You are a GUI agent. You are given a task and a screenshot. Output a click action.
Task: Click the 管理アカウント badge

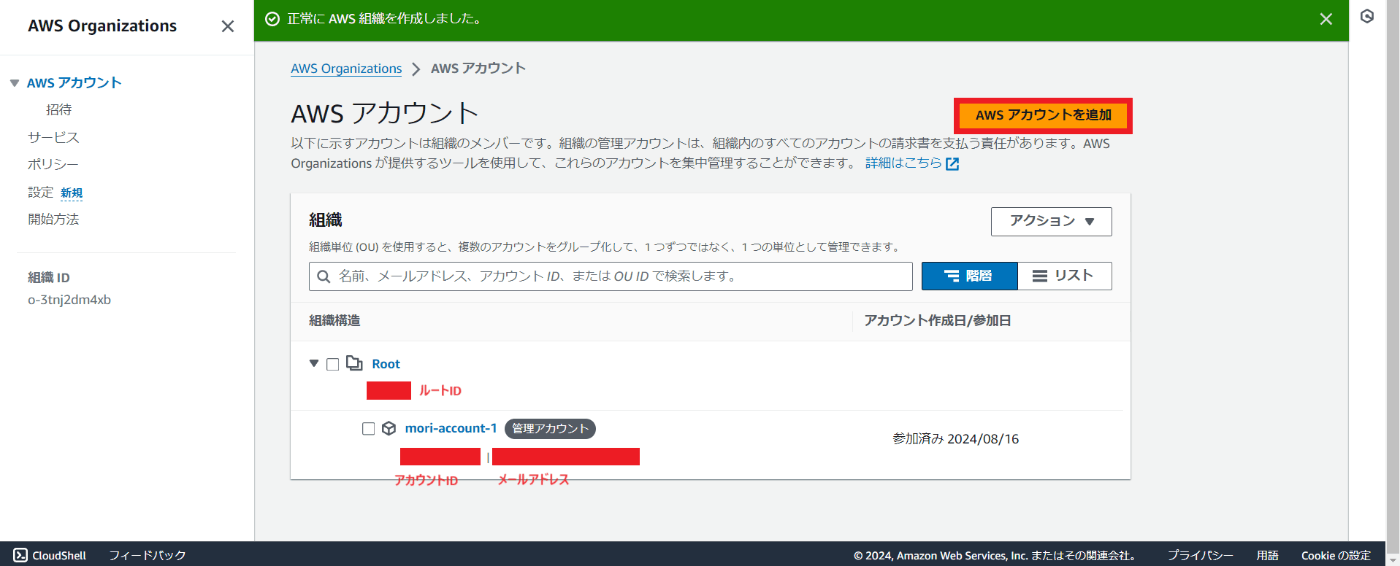coord(550,428)
